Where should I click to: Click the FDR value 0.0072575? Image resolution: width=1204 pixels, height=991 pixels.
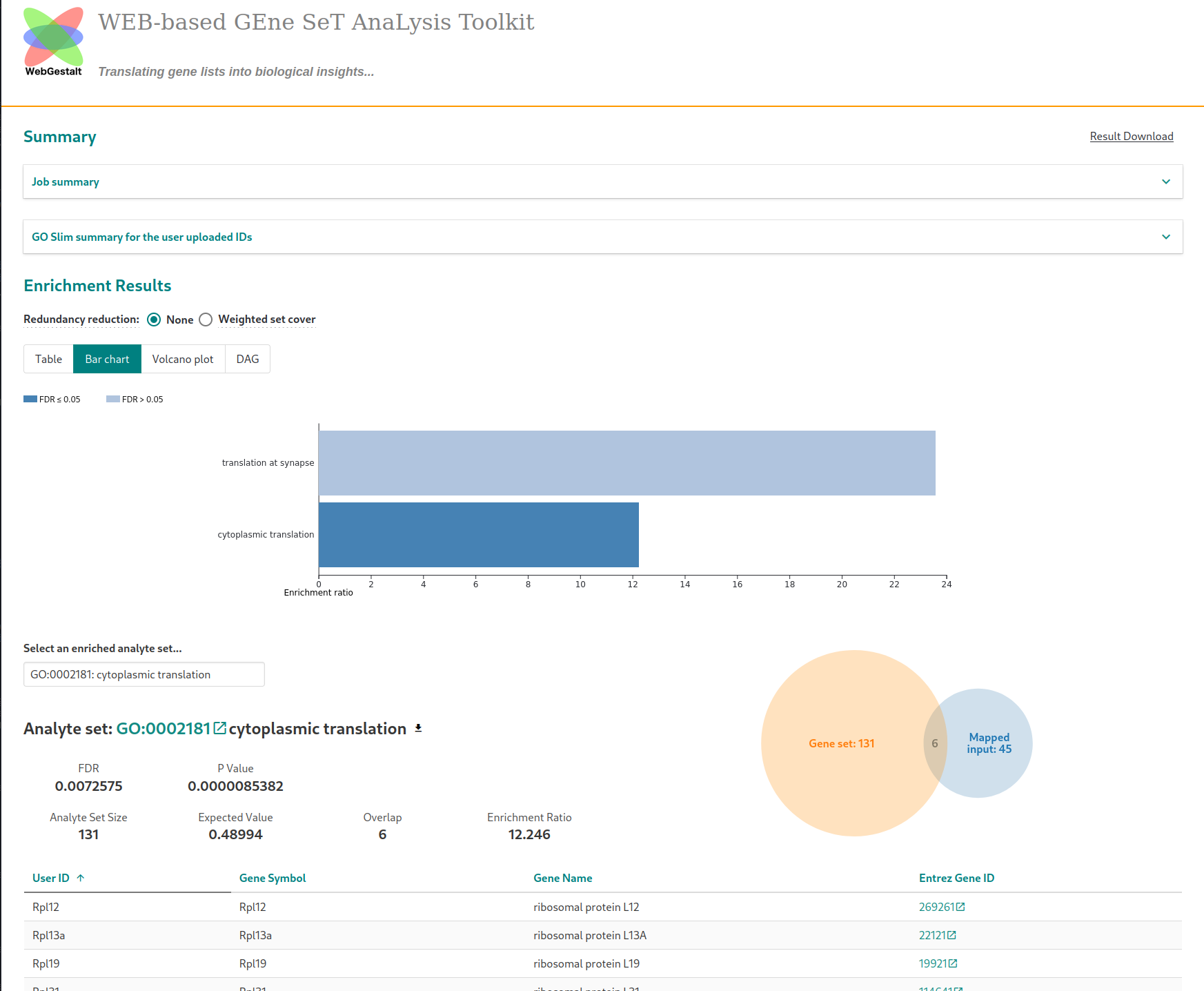click(89, 786)
